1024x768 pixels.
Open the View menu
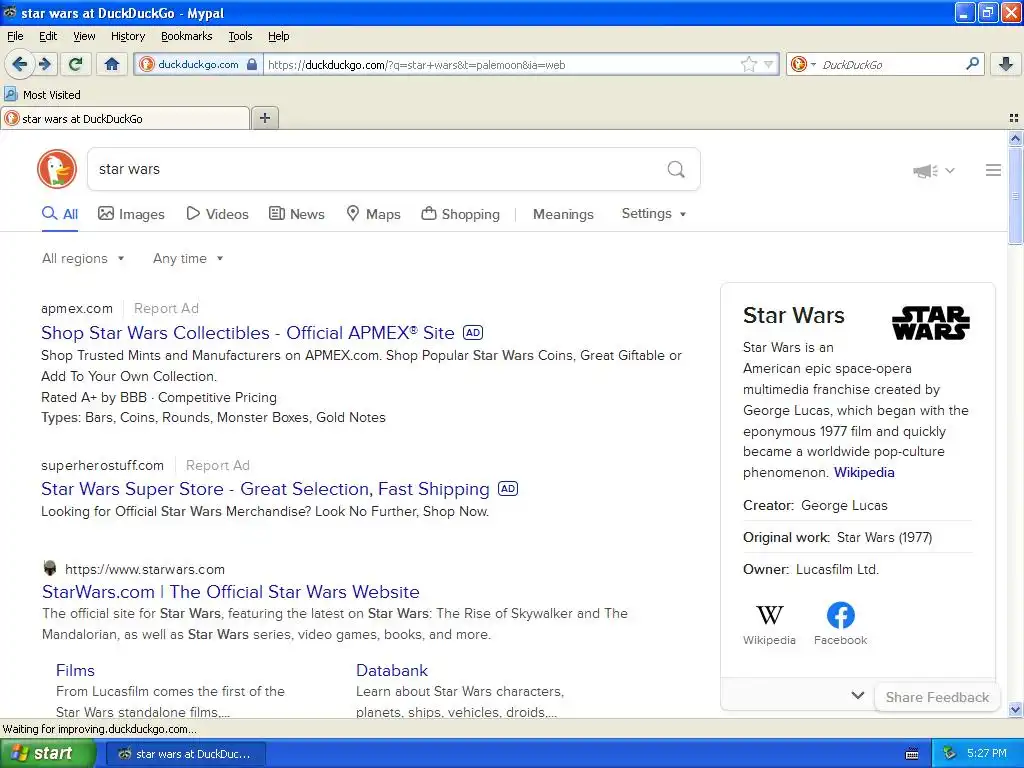(x=84, y=36)
